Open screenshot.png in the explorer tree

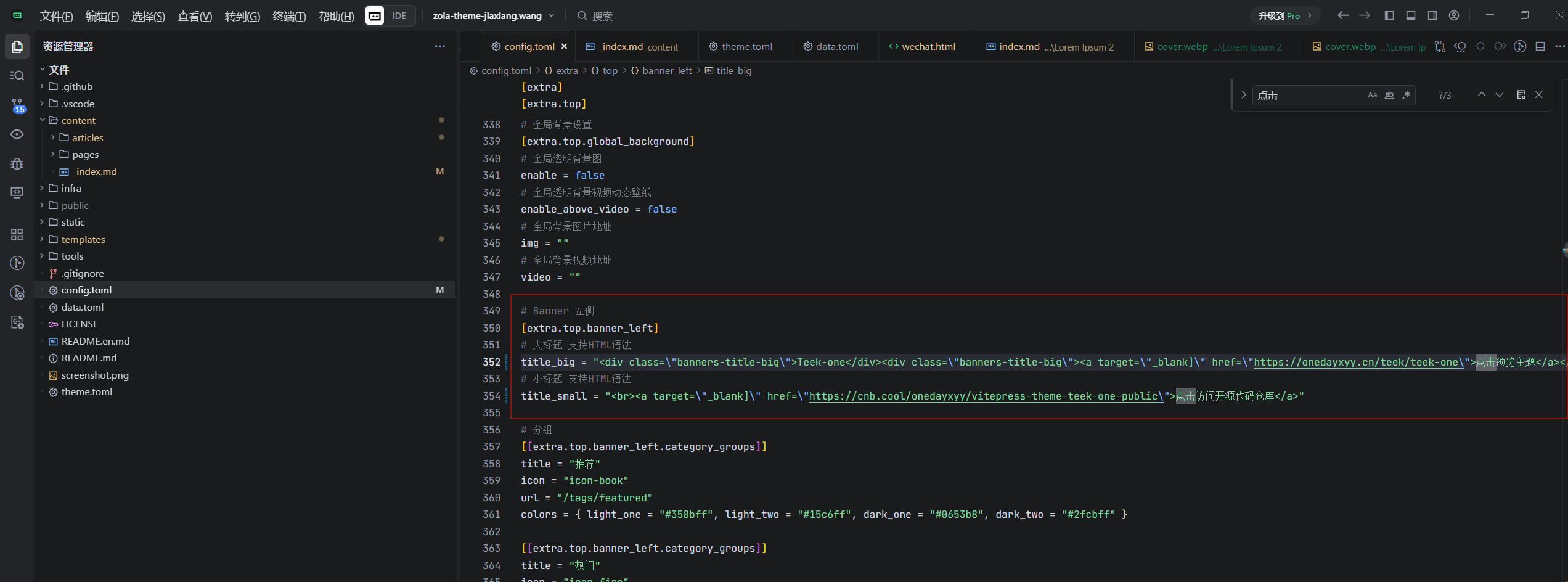(95, 375)
